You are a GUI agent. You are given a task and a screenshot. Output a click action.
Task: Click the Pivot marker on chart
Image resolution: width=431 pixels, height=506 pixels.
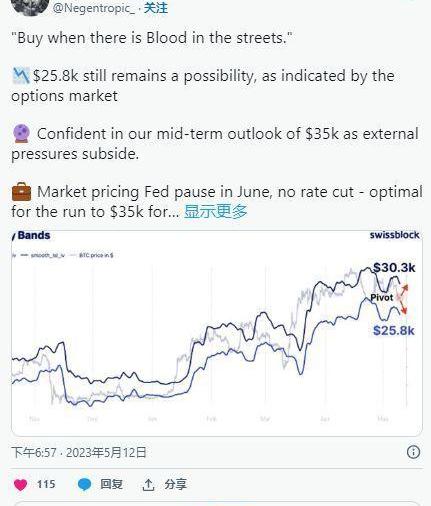tap(382, 297)
